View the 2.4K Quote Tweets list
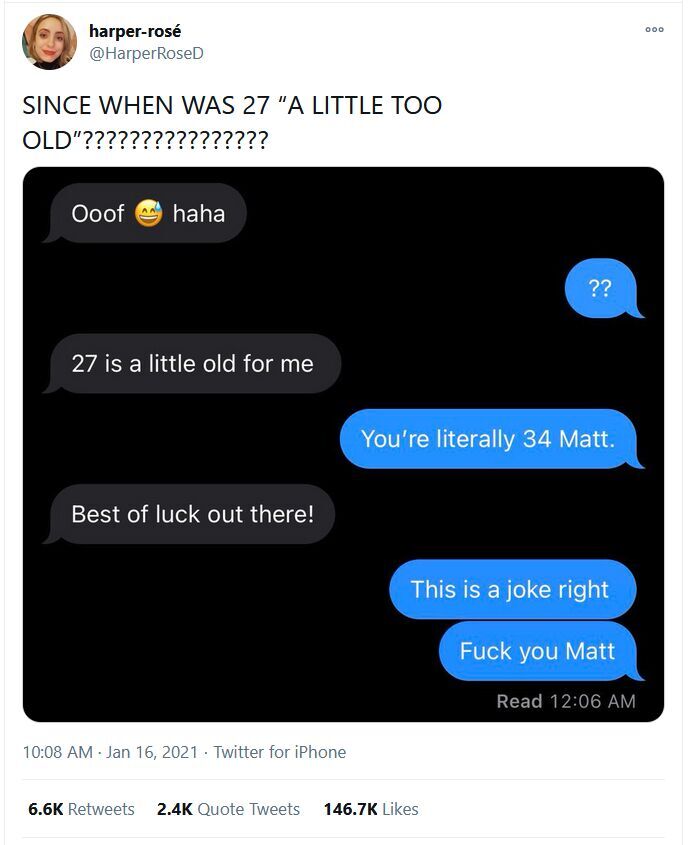Image resolution: width=689 pixels, height=845 pixels. [228, 809]
